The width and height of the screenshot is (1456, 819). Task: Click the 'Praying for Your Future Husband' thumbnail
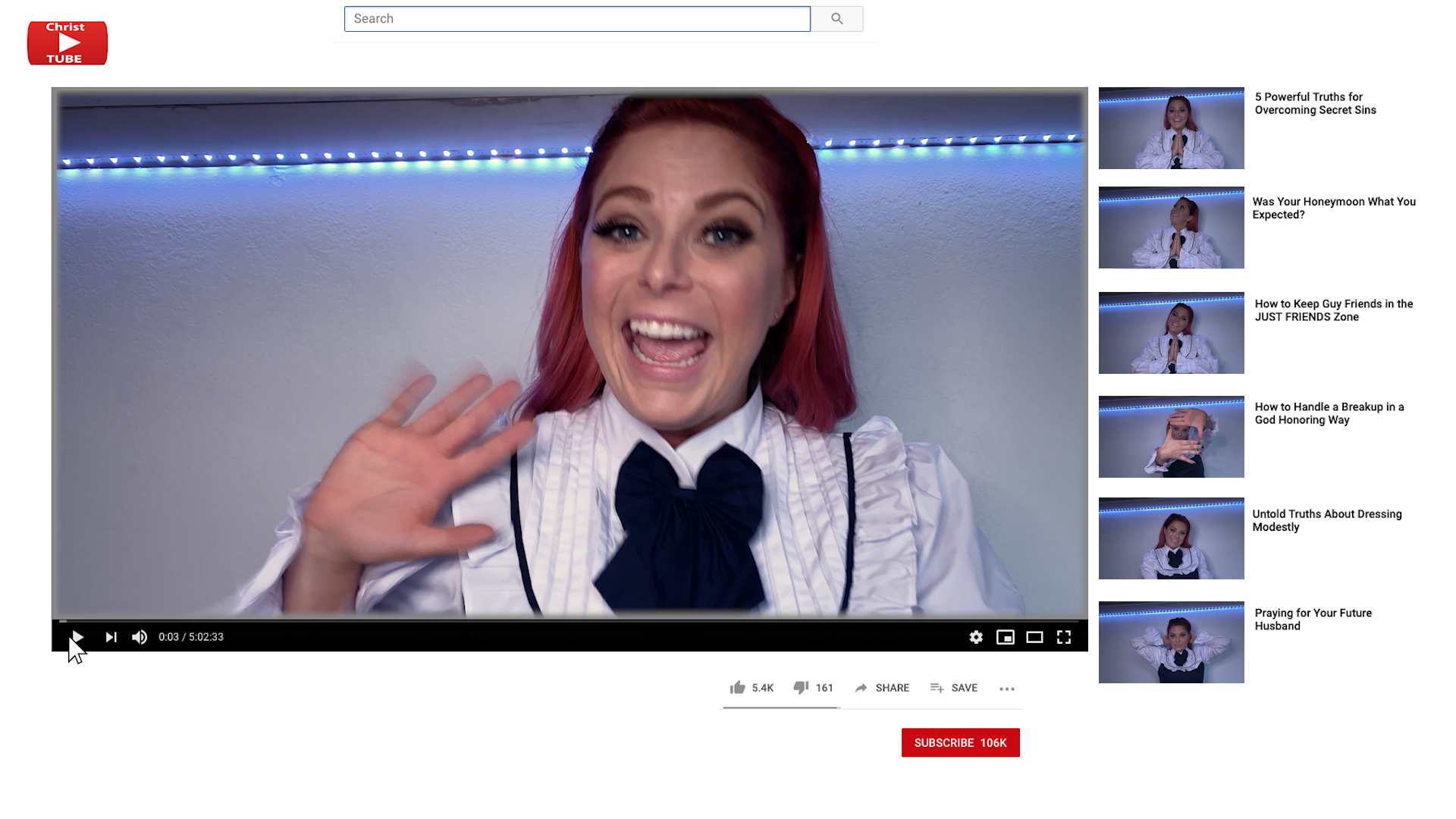click(1170, 642)
